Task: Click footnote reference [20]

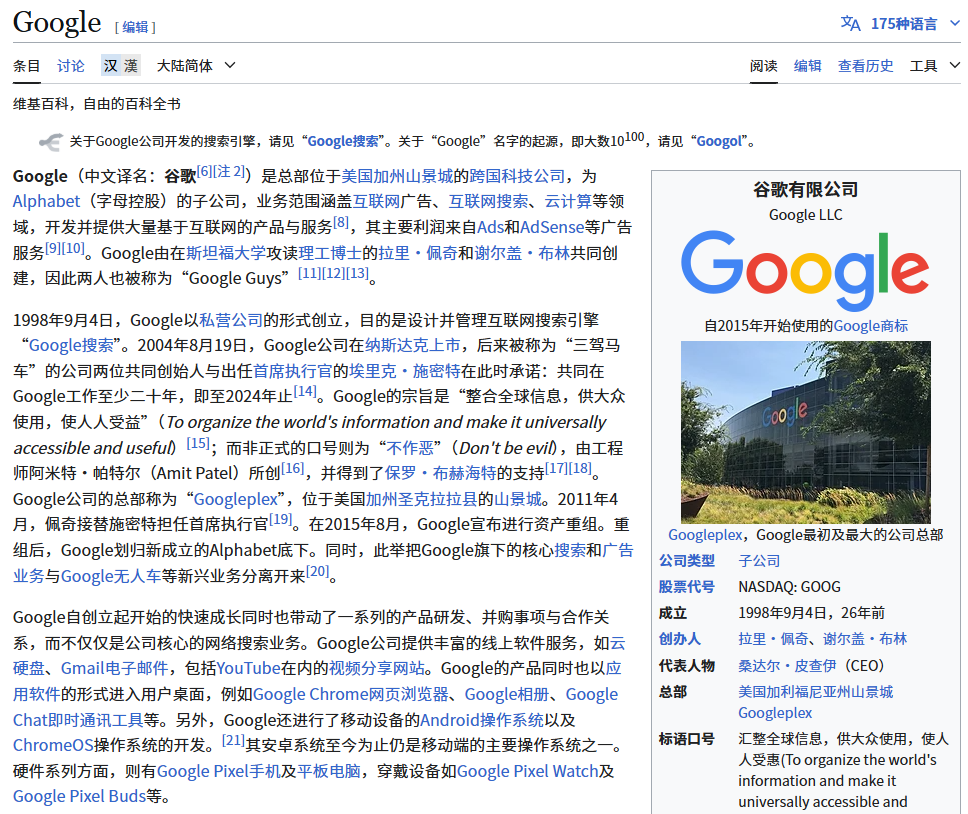Action: [318, 571]
